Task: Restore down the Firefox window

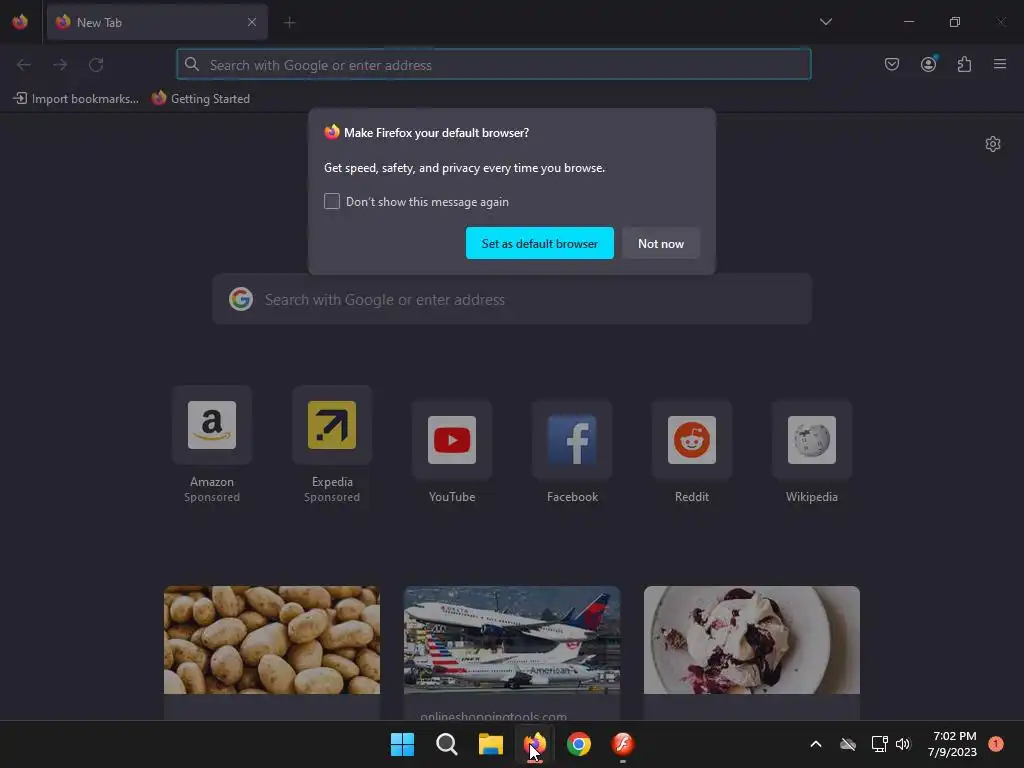Action: [x=955, y=22]
